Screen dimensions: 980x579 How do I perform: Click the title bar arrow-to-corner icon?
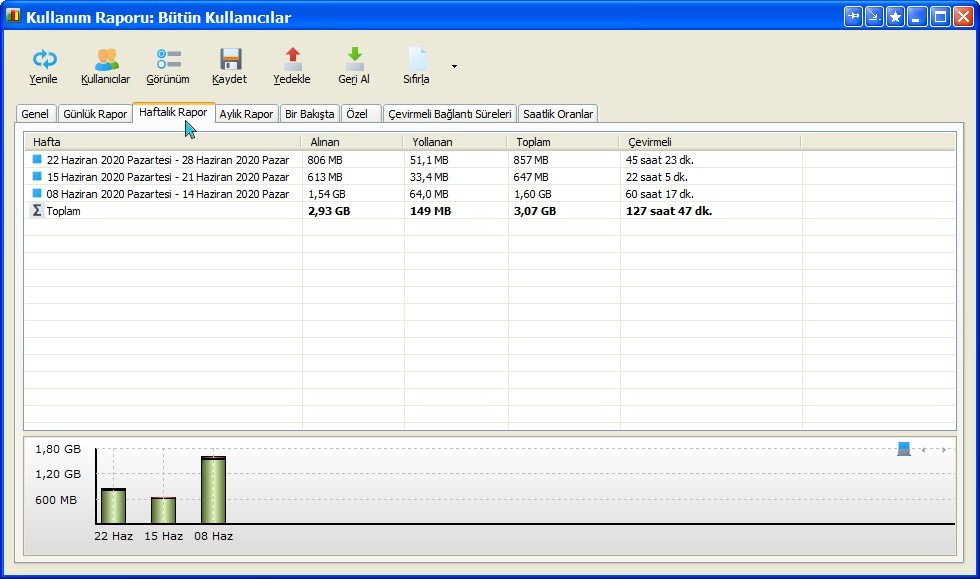click(x=874, y=16)
